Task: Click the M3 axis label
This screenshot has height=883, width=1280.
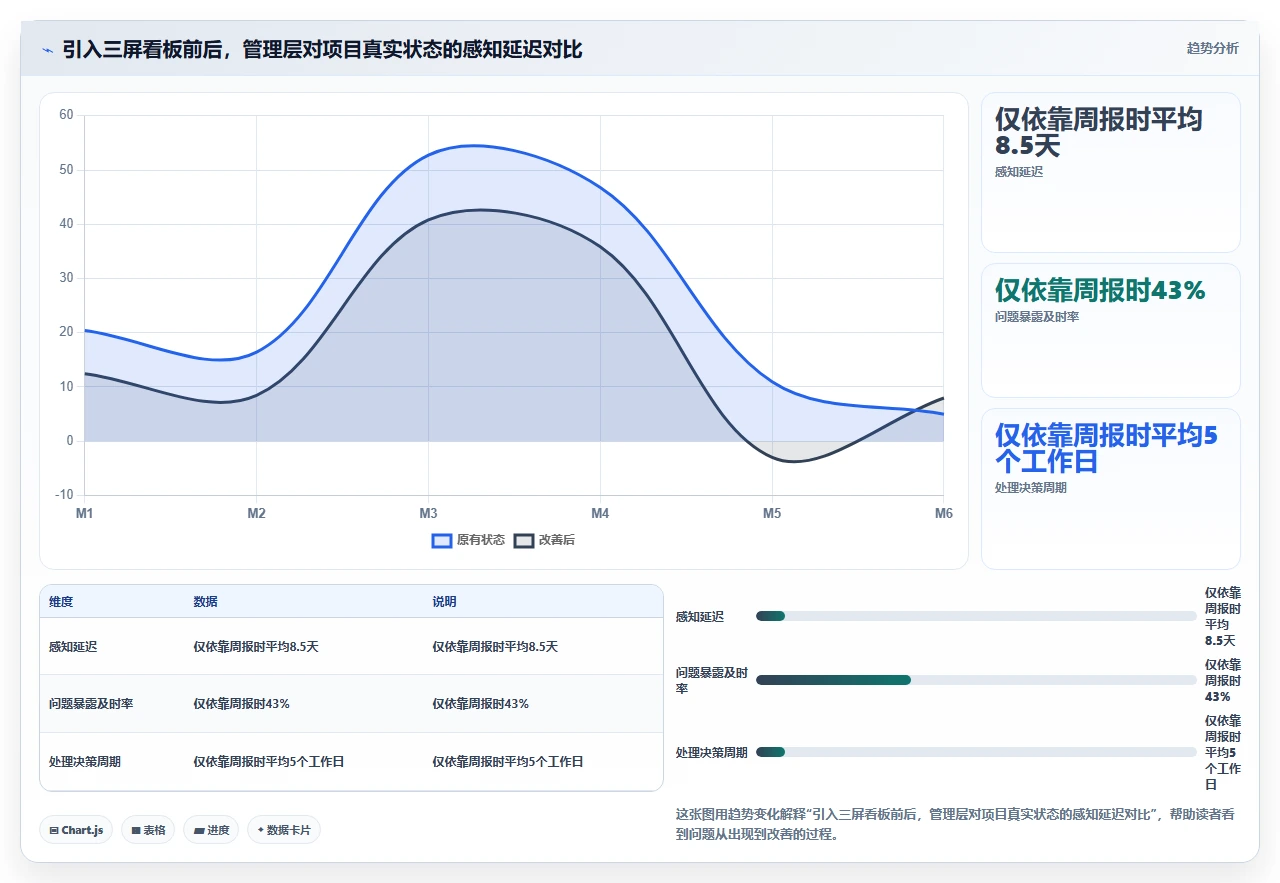Action: pyautogui.click(x=428, y=514)
